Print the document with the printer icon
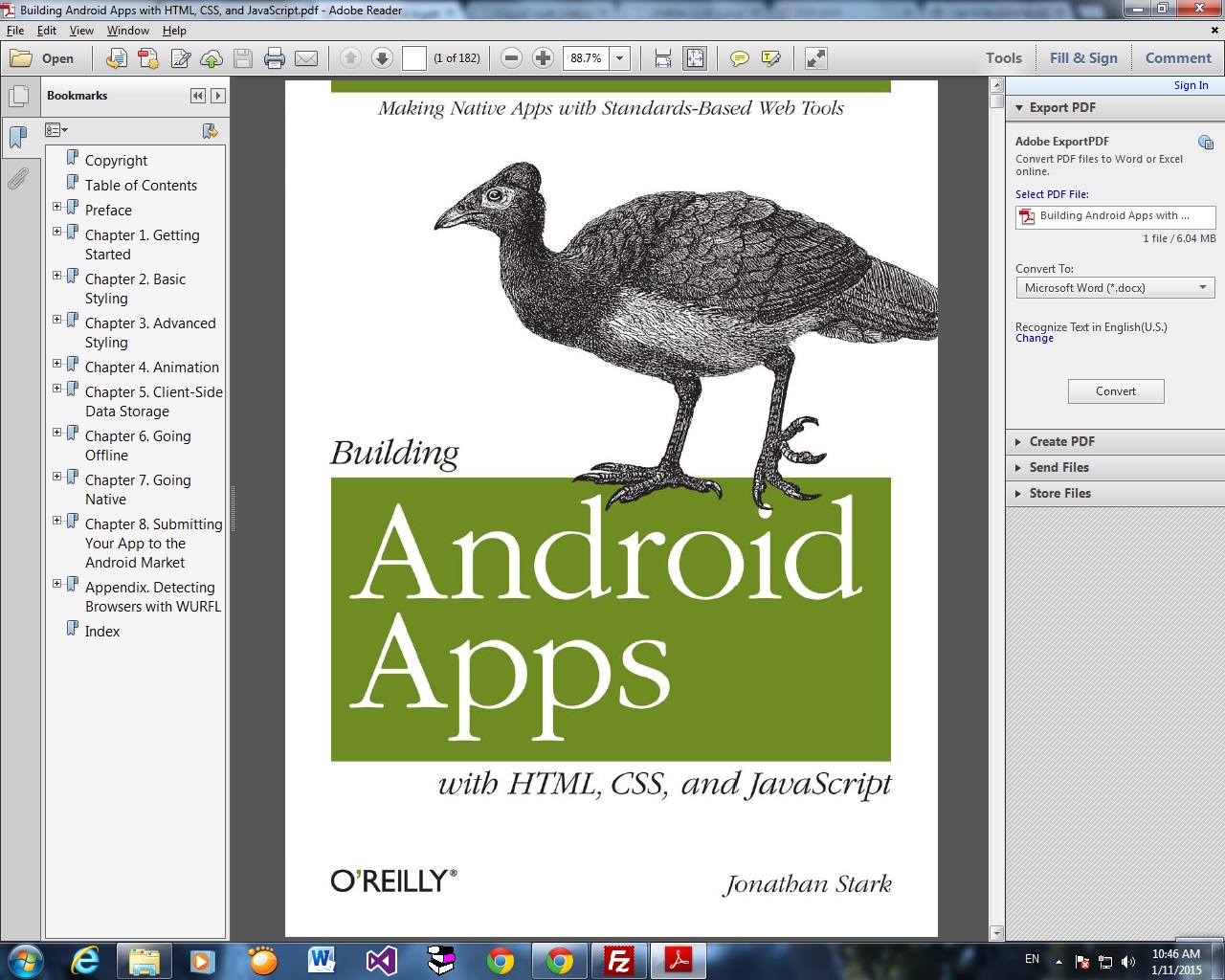The image size is (1225, 980). point(275,58)
